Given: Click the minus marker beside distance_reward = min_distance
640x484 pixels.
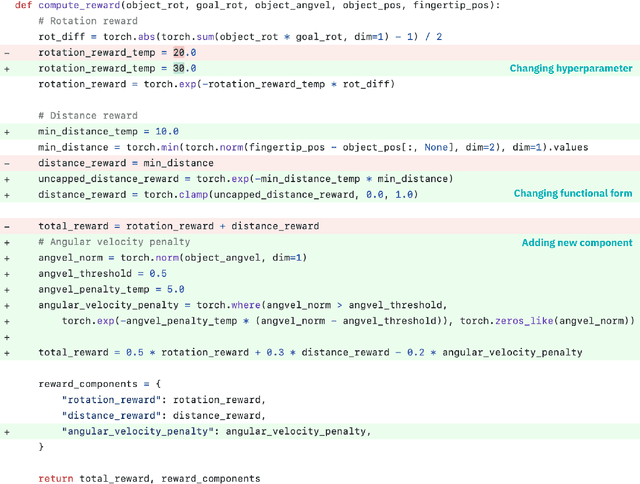Looking at the screenshot, I should [8, 163].
